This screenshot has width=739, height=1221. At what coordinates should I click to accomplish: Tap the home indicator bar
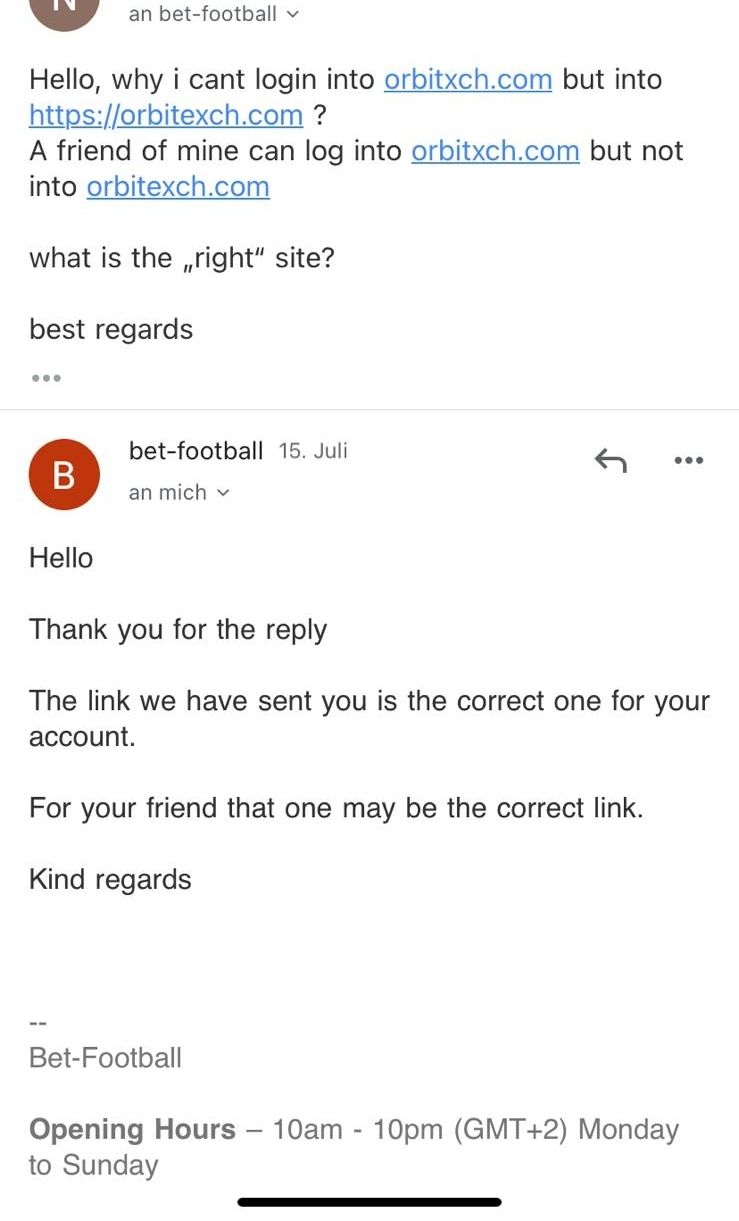pos(369,1202)
